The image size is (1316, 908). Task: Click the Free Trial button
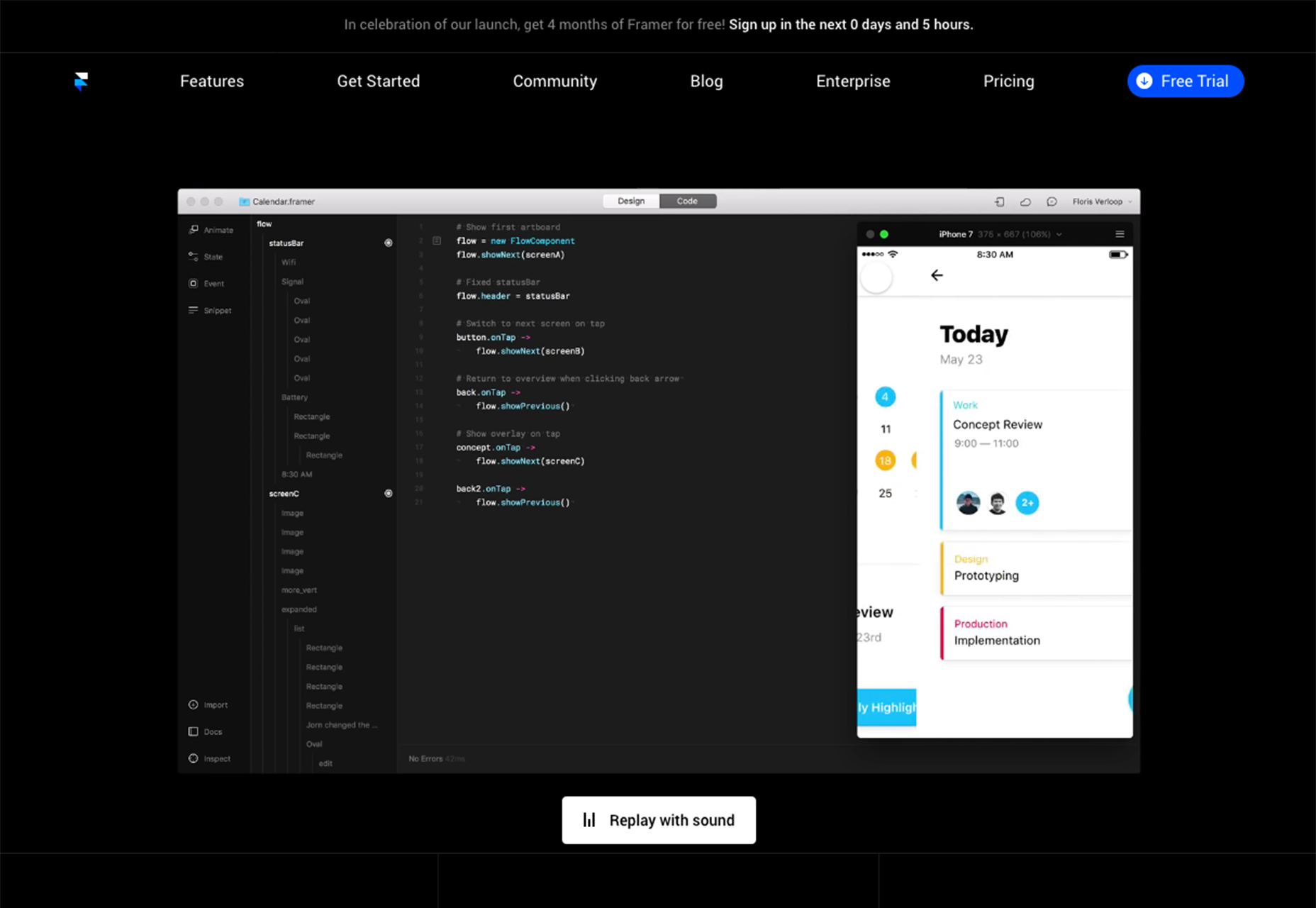1185,82
